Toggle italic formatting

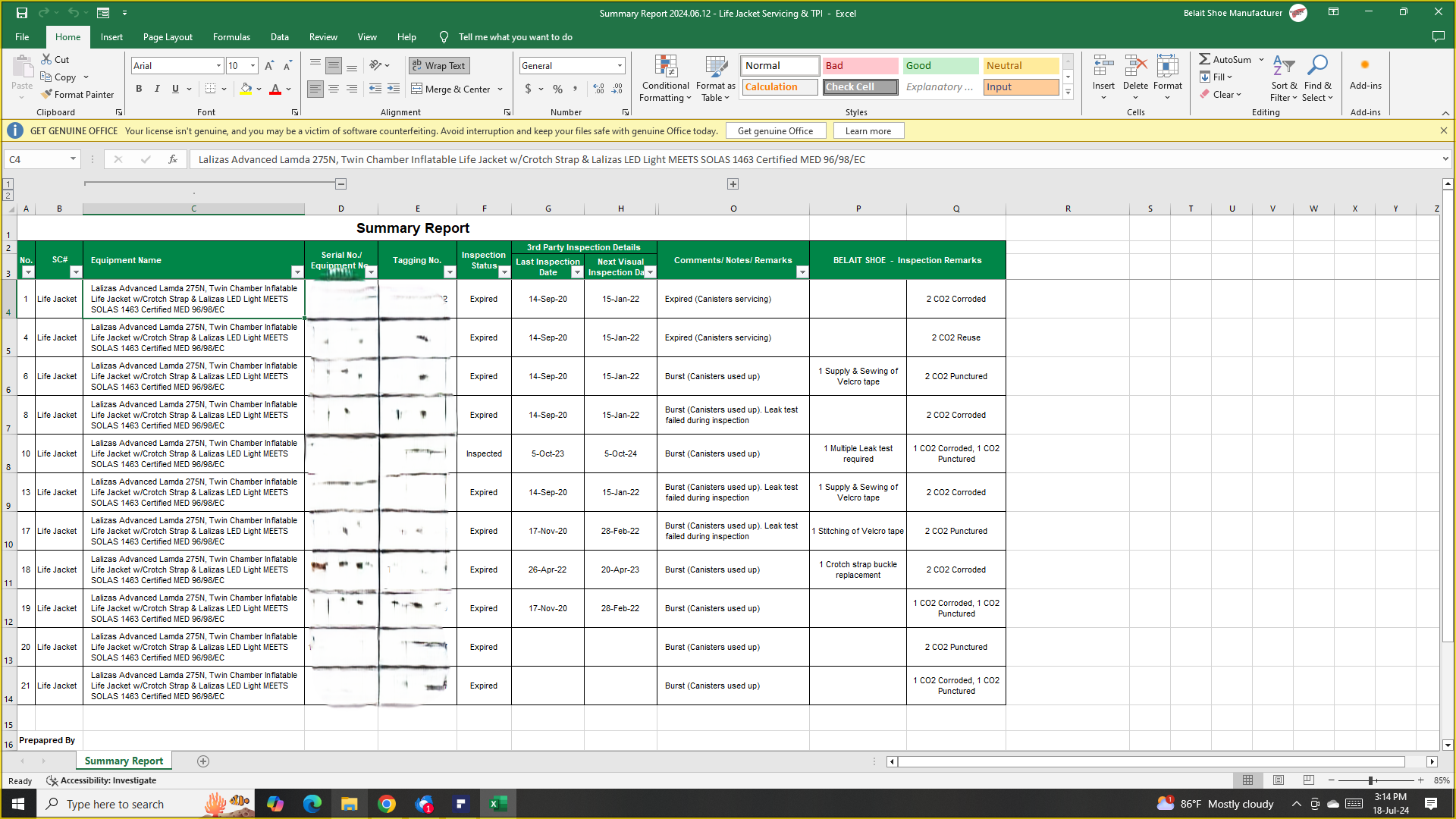[x=157, y=89]
